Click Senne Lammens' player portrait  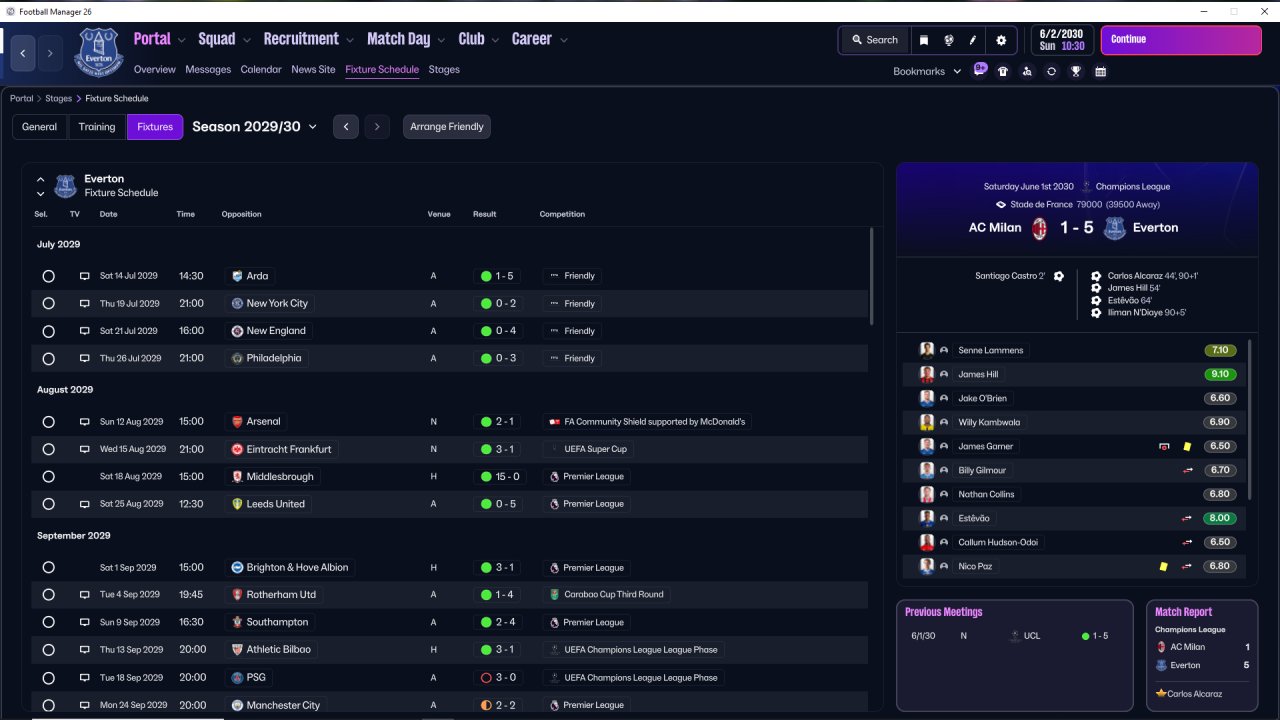tap(927, 350)
